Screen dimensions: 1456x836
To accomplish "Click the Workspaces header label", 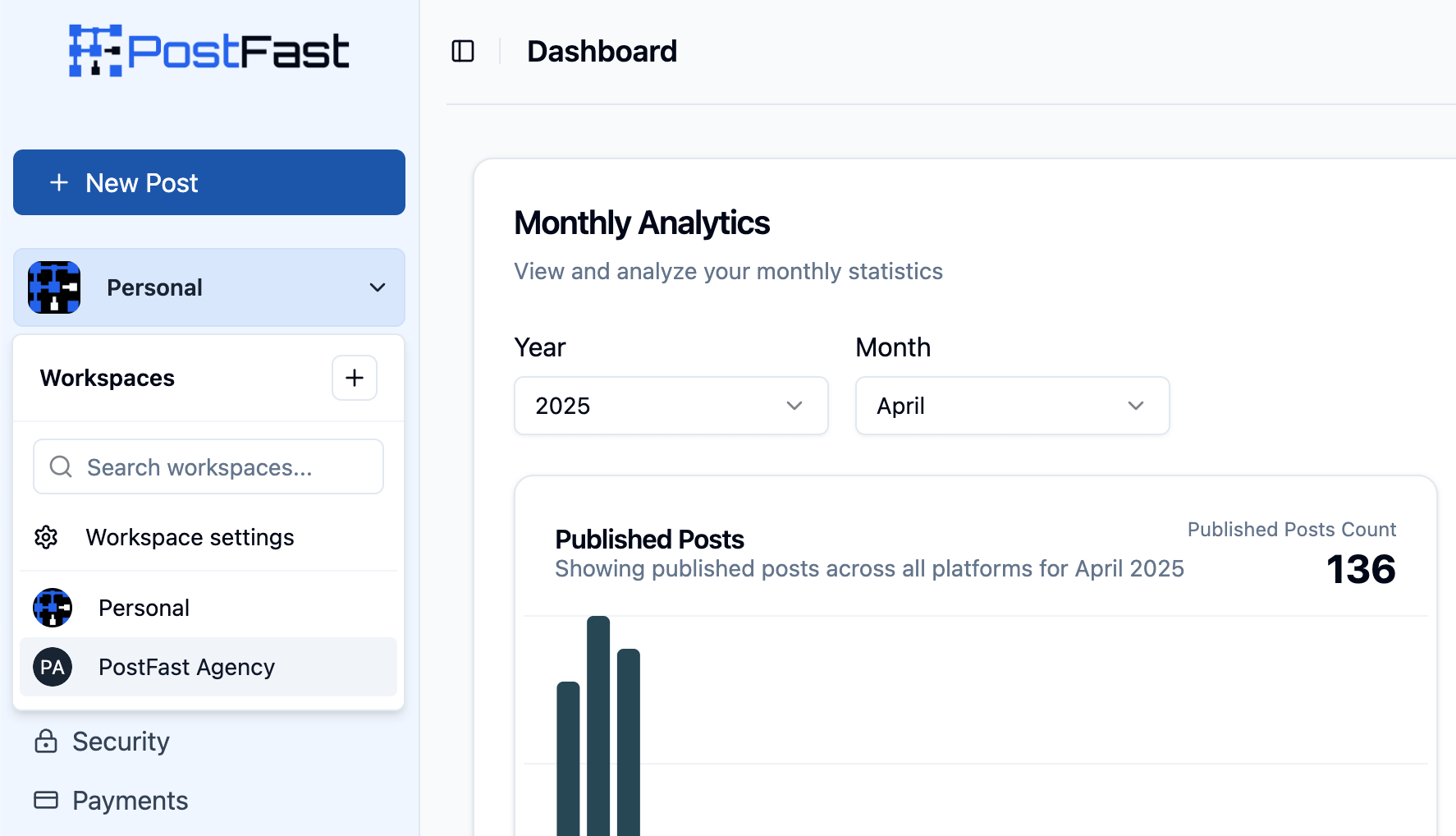I will (x=108, y=378).
